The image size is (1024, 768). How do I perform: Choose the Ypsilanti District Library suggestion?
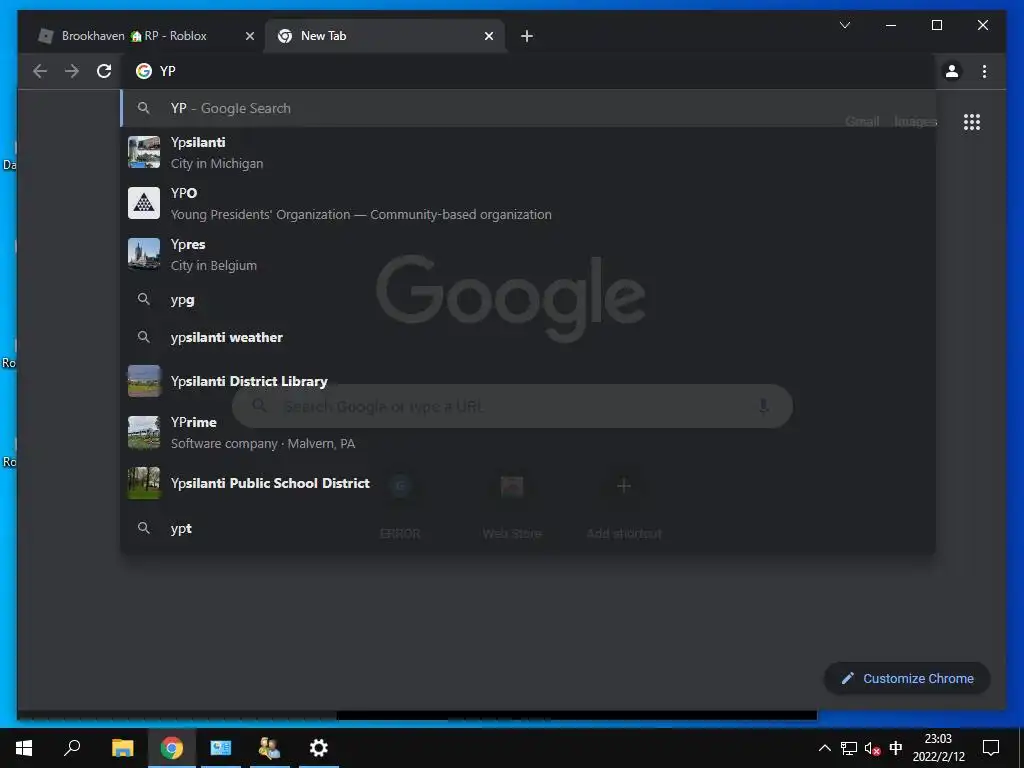point(528,381)
